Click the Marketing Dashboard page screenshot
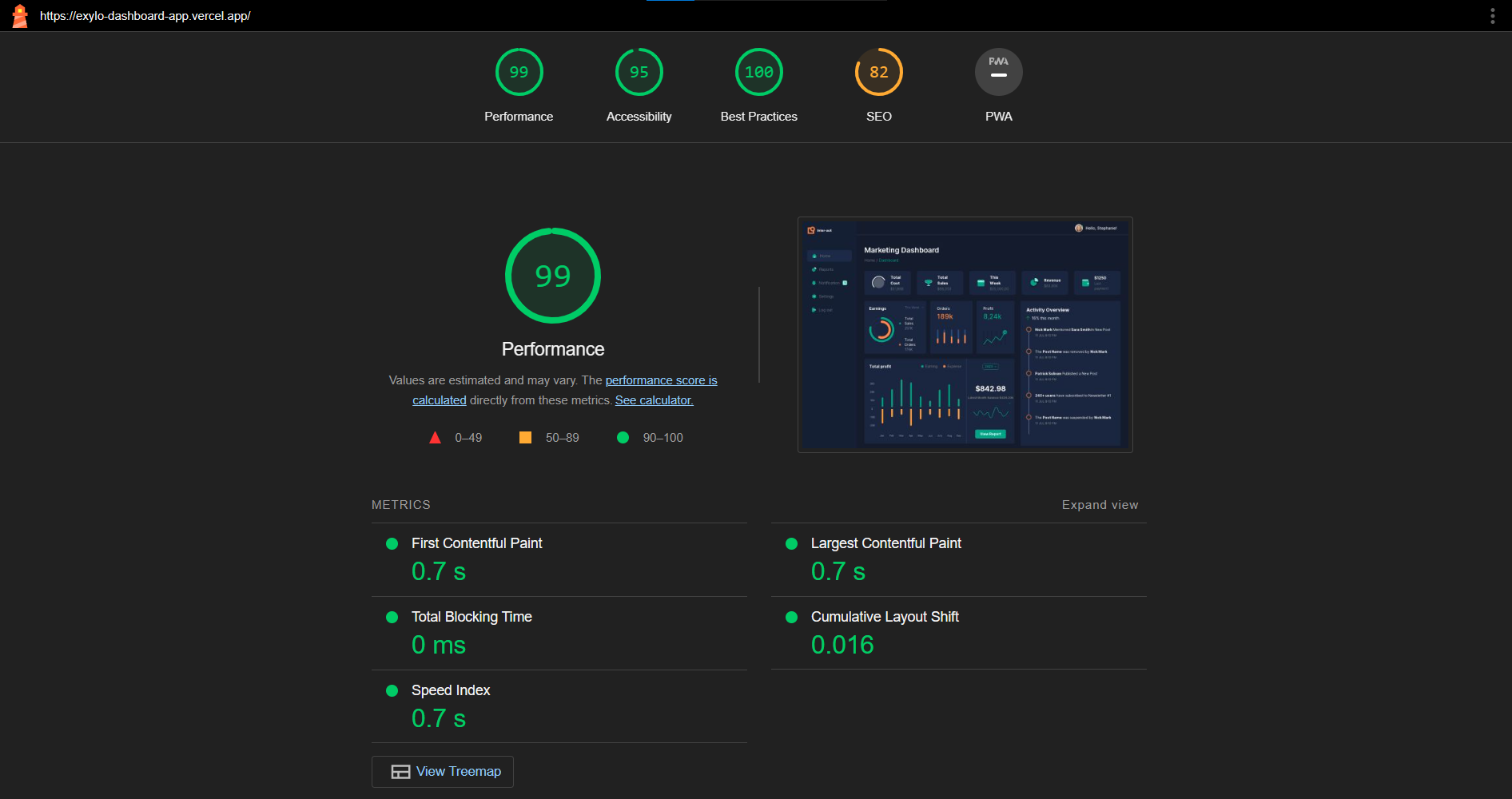This screenshot has width=1512, height=799. pos(965,334)
